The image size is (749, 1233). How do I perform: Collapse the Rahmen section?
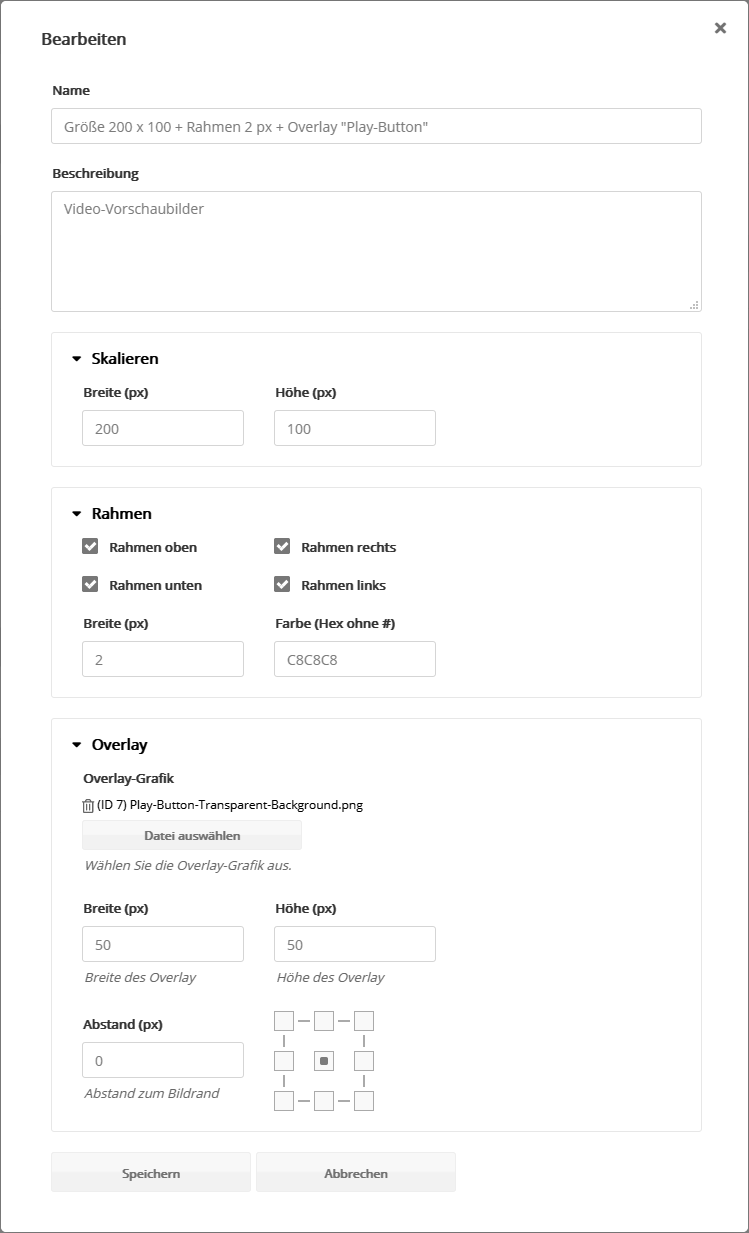click(x=77, y=514)
